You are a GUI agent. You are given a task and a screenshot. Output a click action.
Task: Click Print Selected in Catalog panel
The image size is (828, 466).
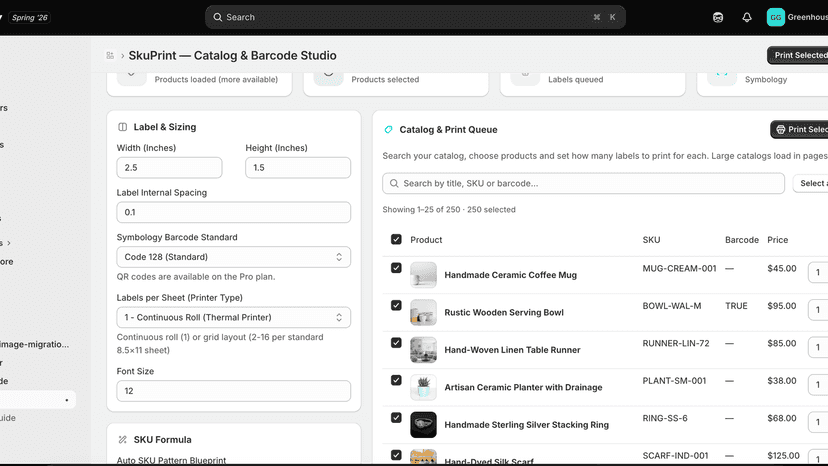point(799,129)
